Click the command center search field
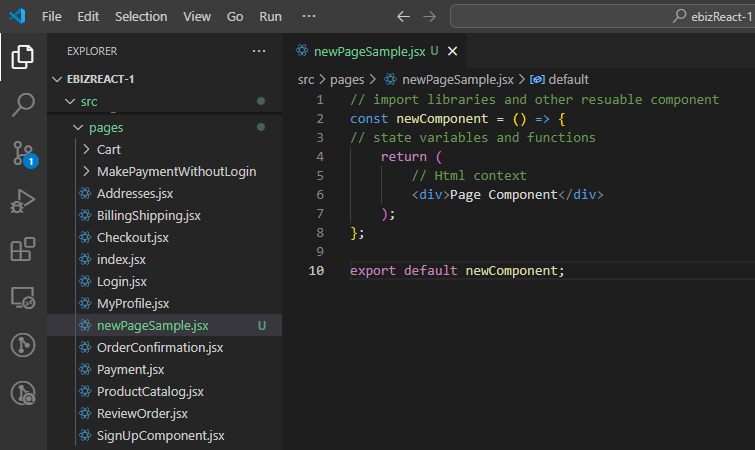Viewport: 755px width, 450px height. (602, 16)
